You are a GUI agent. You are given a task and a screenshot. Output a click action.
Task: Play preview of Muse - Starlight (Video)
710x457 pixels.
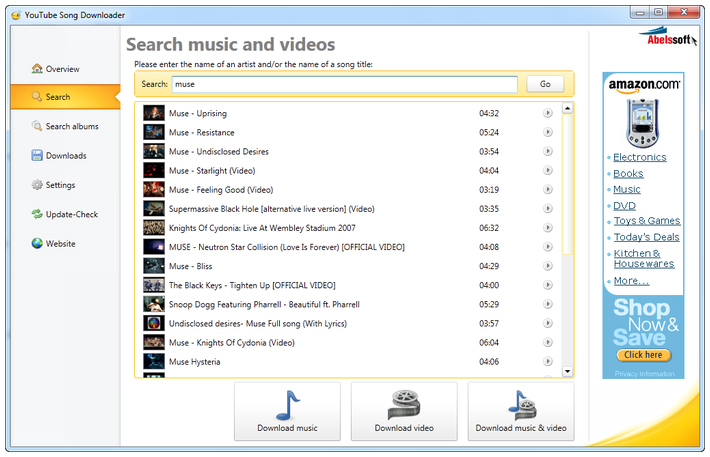coord(548,171)
